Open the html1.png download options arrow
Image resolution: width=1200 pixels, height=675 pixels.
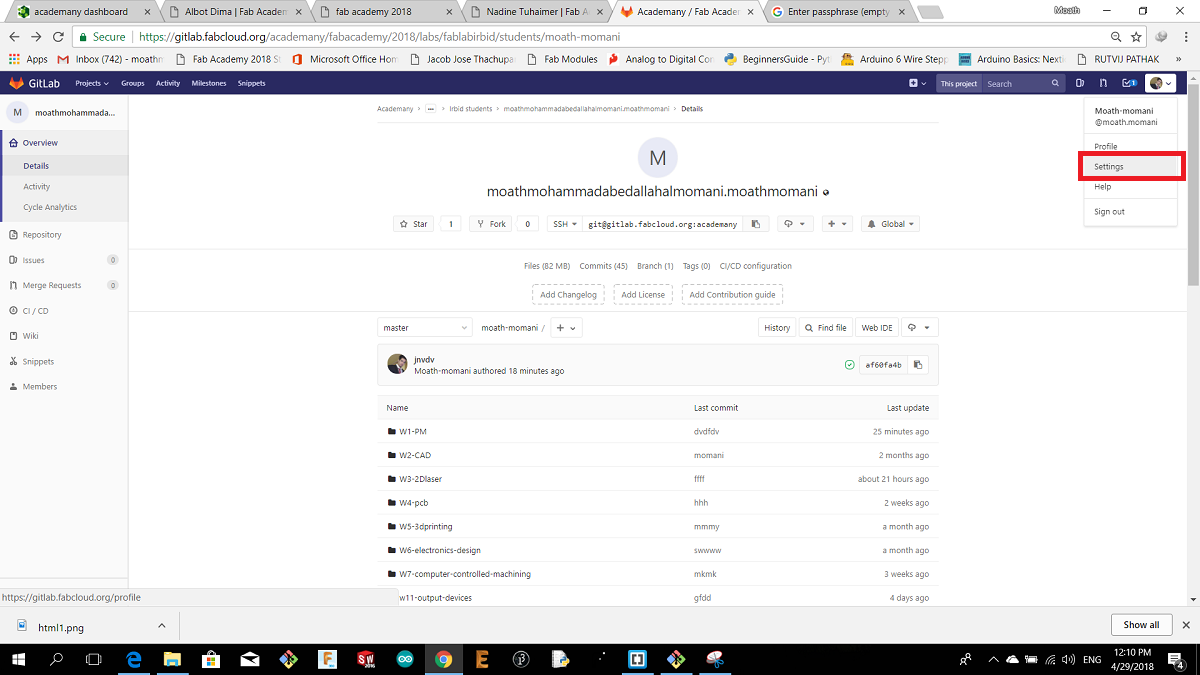[x=162, y=626]
